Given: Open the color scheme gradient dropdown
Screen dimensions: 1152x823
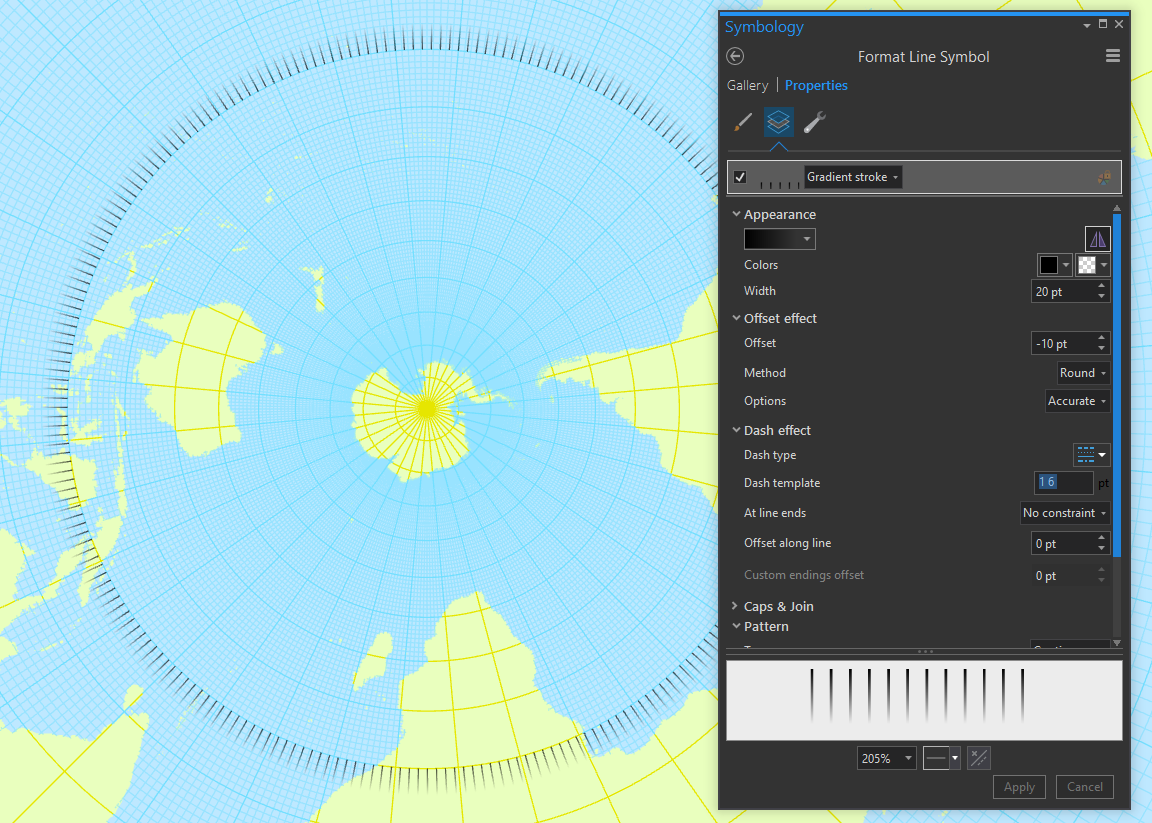Looking at the screenshot, I should pos(780,239).
